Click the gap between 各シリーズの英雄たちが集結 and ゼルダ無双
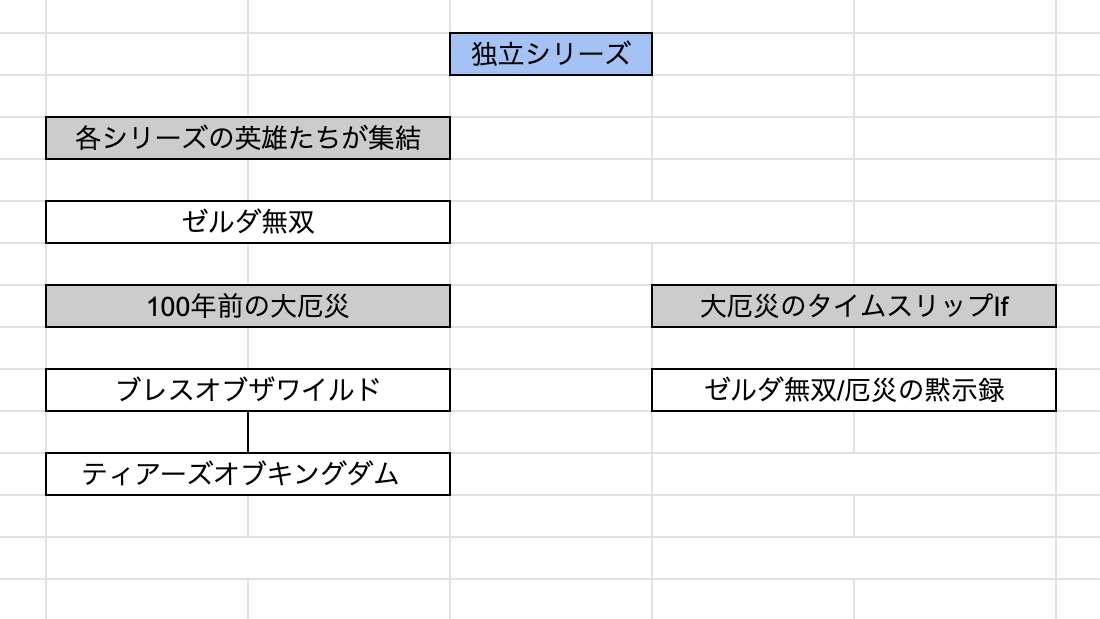The image size is (1100, 619). [x=248, y=180]
